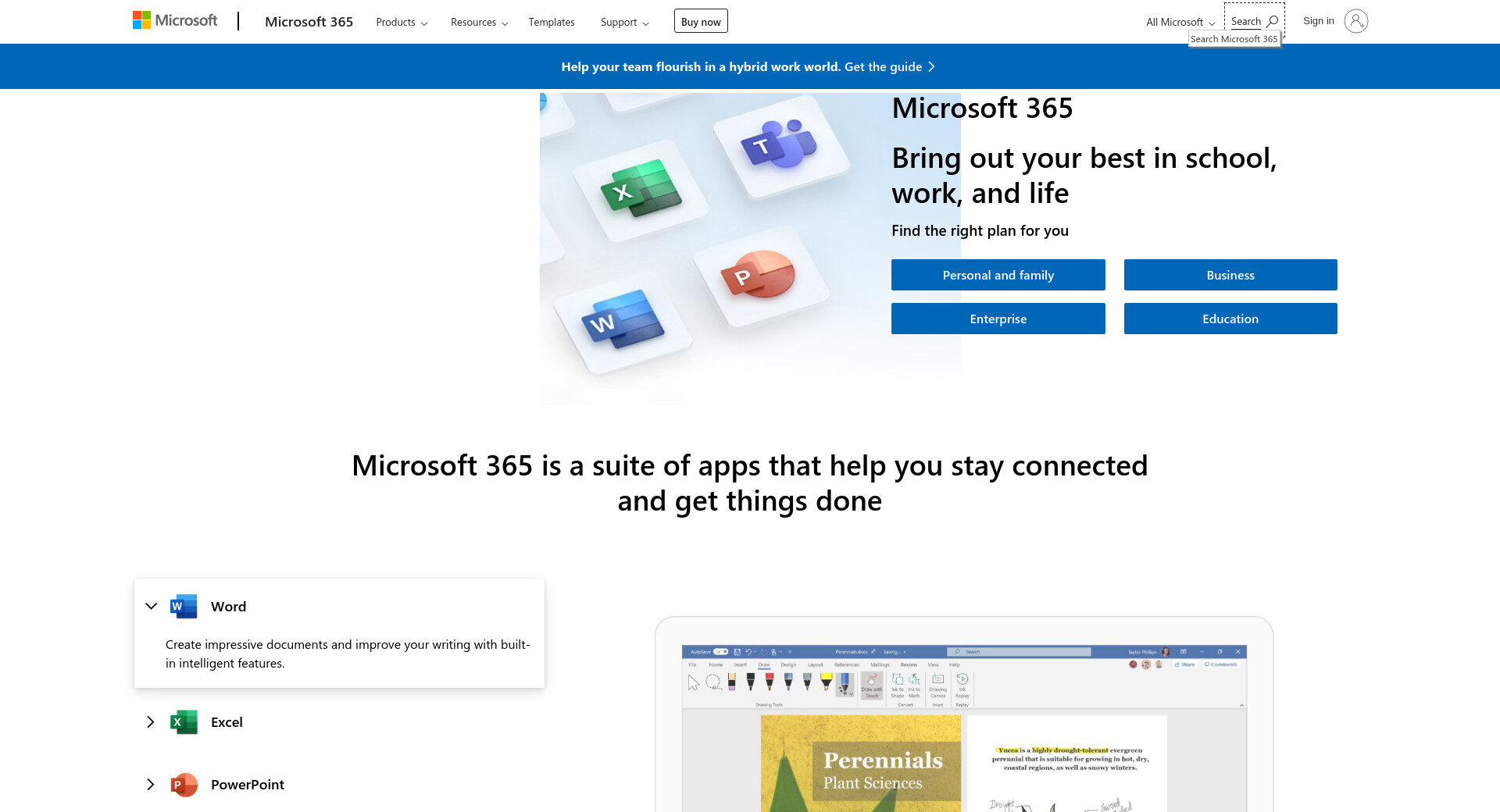Click the Word document screenshot preview
Screen dimensions: 1500x812
coord(963,726)
